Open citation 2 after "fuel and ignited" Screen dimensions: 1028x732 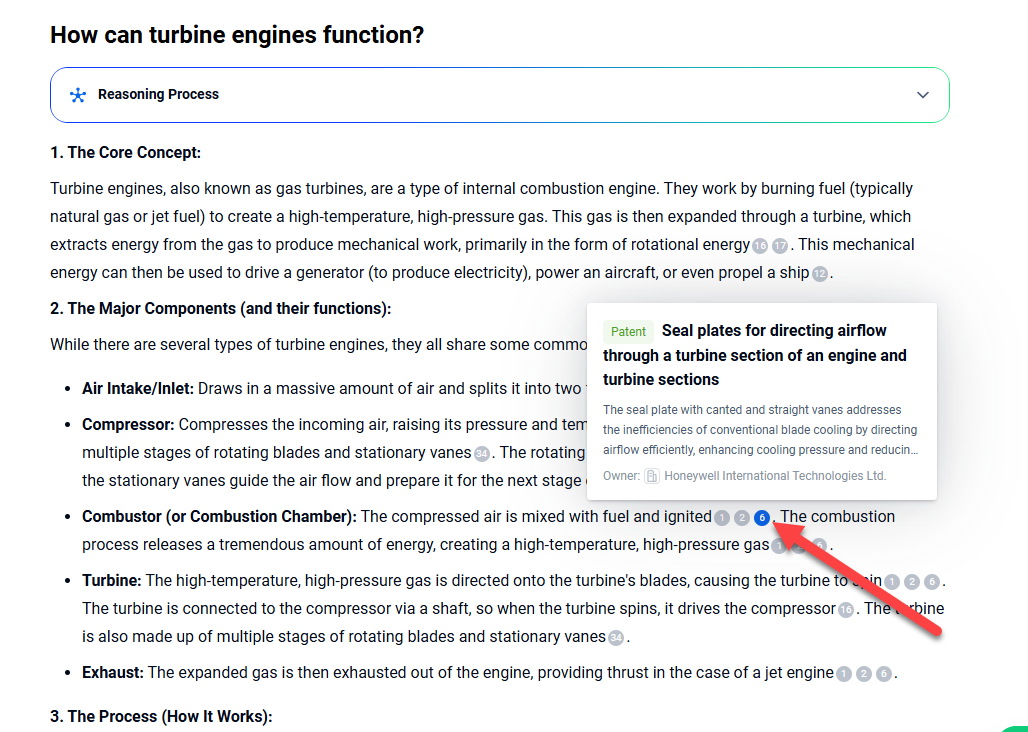click(742, 518)
